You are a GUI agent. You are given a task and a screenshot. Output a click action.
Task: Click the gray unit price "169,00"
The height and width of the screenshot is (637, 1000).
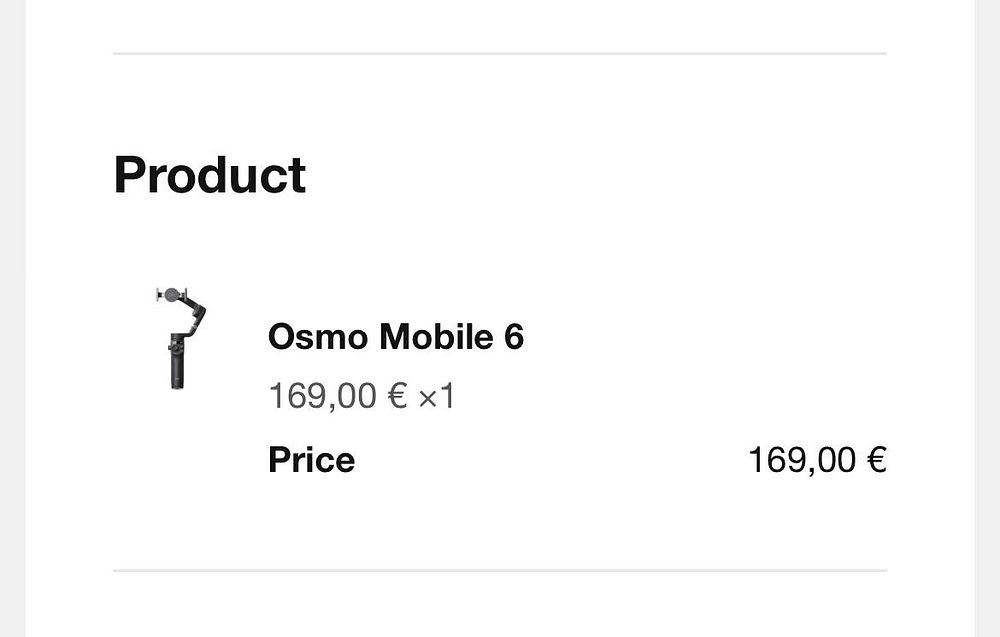click(x=322, y=397)
